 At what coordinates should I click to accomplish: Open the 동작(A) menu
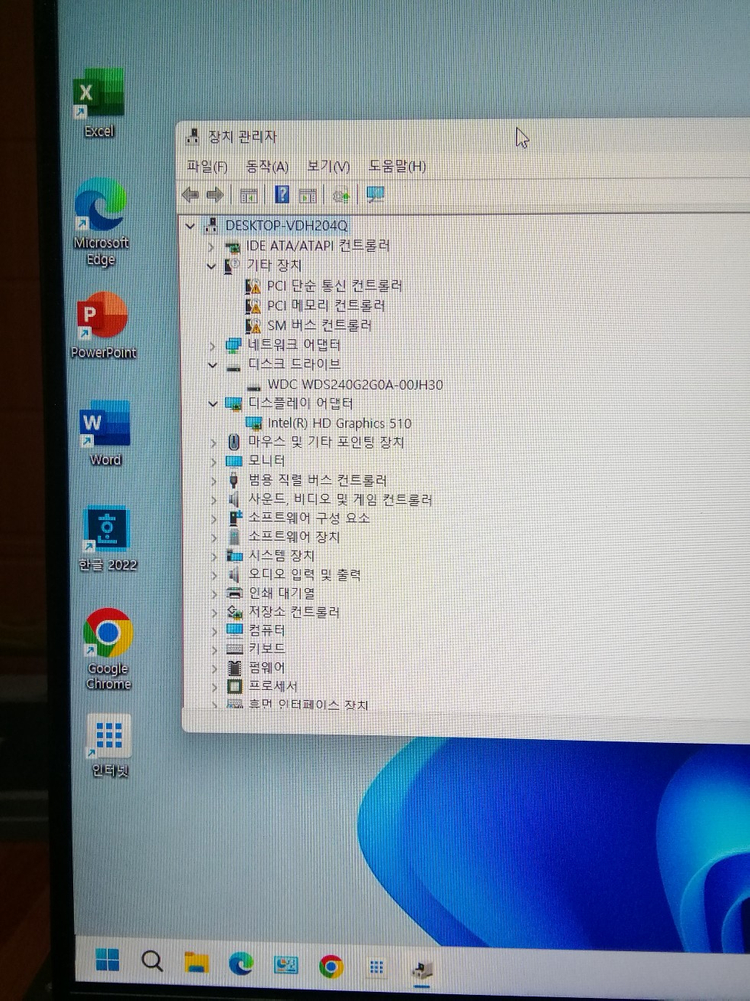(267, 167)
